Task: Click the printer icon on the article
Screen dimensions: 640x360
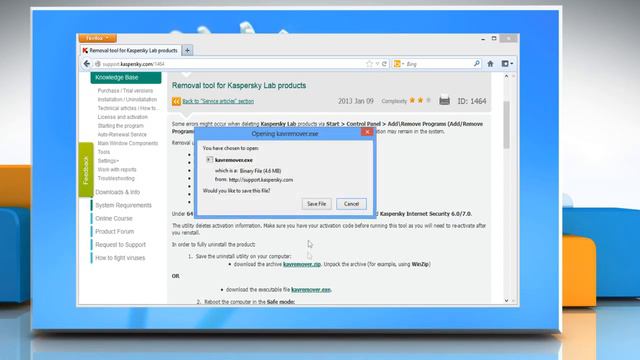Action: point(444,100)
